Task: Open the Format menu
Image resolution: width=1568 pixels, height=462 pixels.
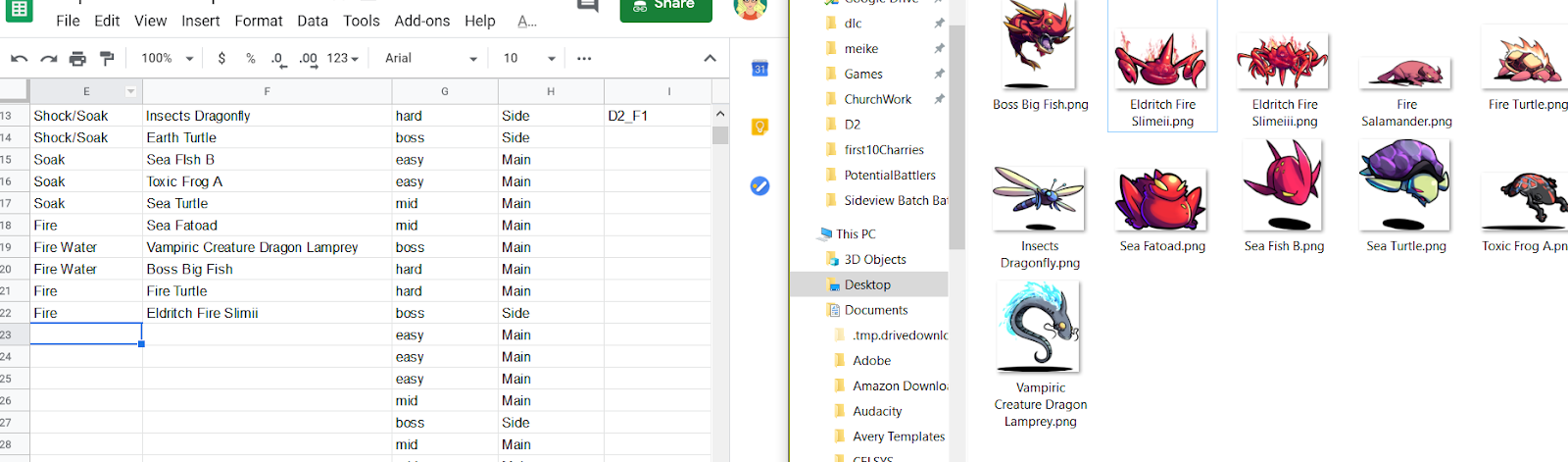Action: (x=259, y=21)
